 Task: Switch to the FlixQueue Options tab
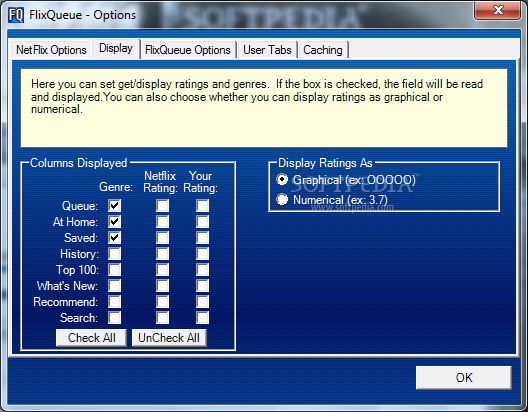pyautogui.click(x=188, y=50)
